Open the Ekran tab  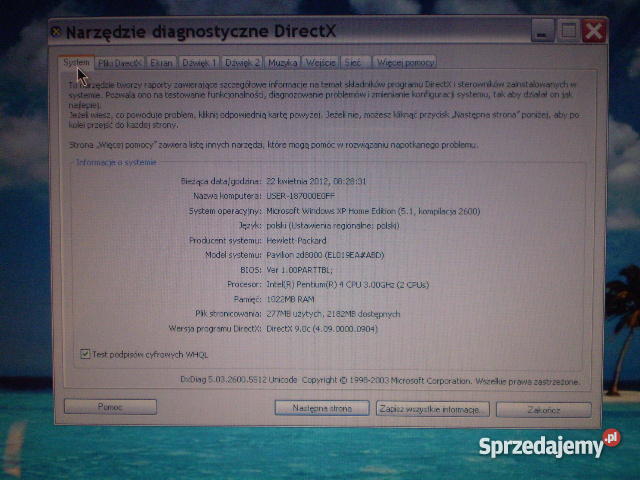(x=161, y=63)
